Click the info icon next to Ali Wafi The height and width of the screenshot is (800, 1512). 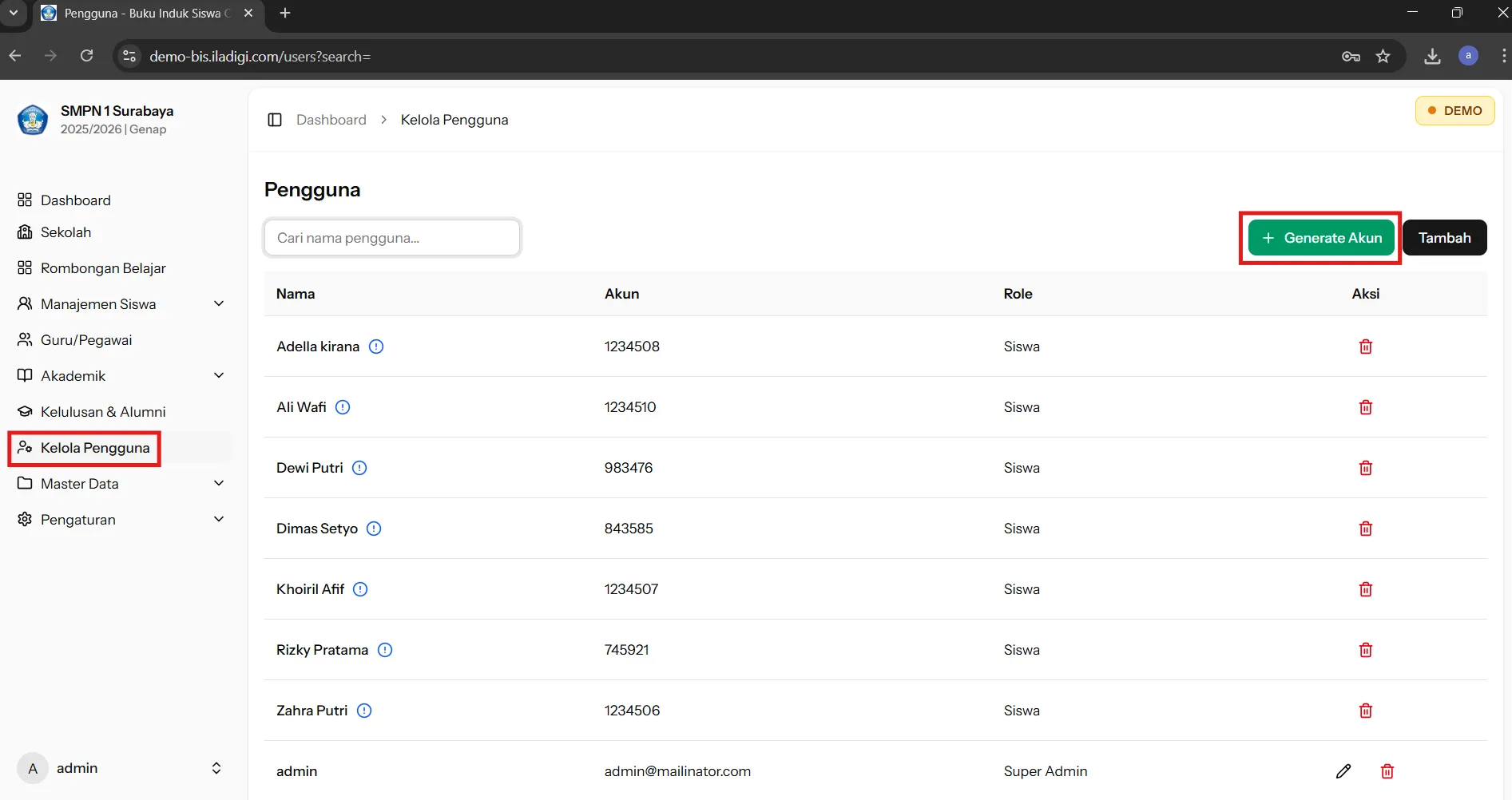[343, 407]
